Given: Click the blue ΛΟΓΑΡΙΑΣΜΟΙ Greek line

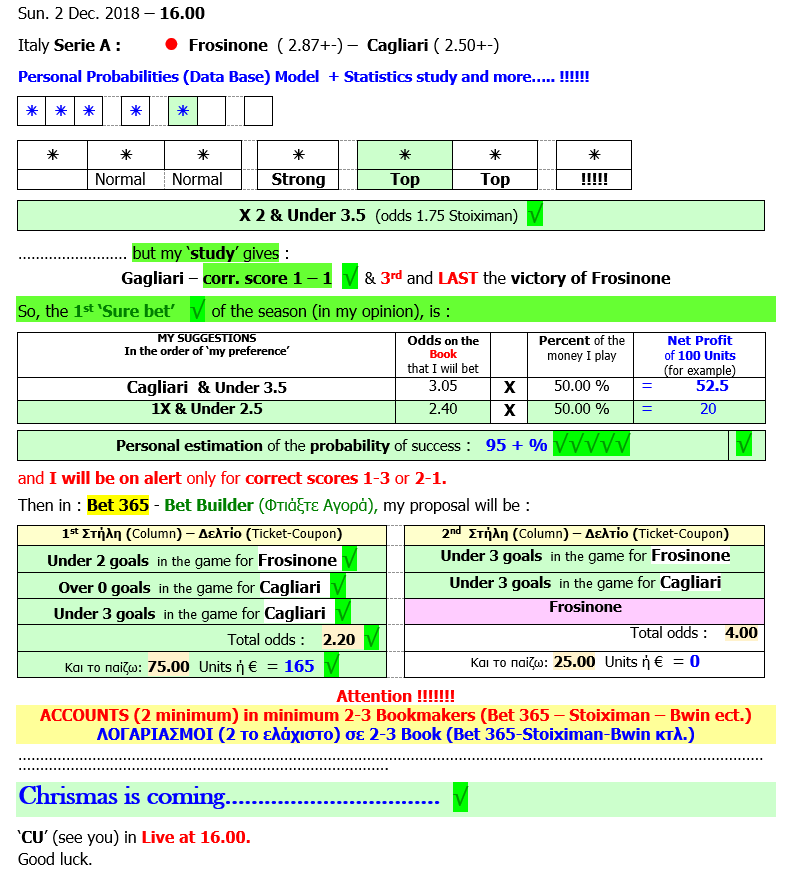Looking at the screenshot, I should click(x=396, y=734).
